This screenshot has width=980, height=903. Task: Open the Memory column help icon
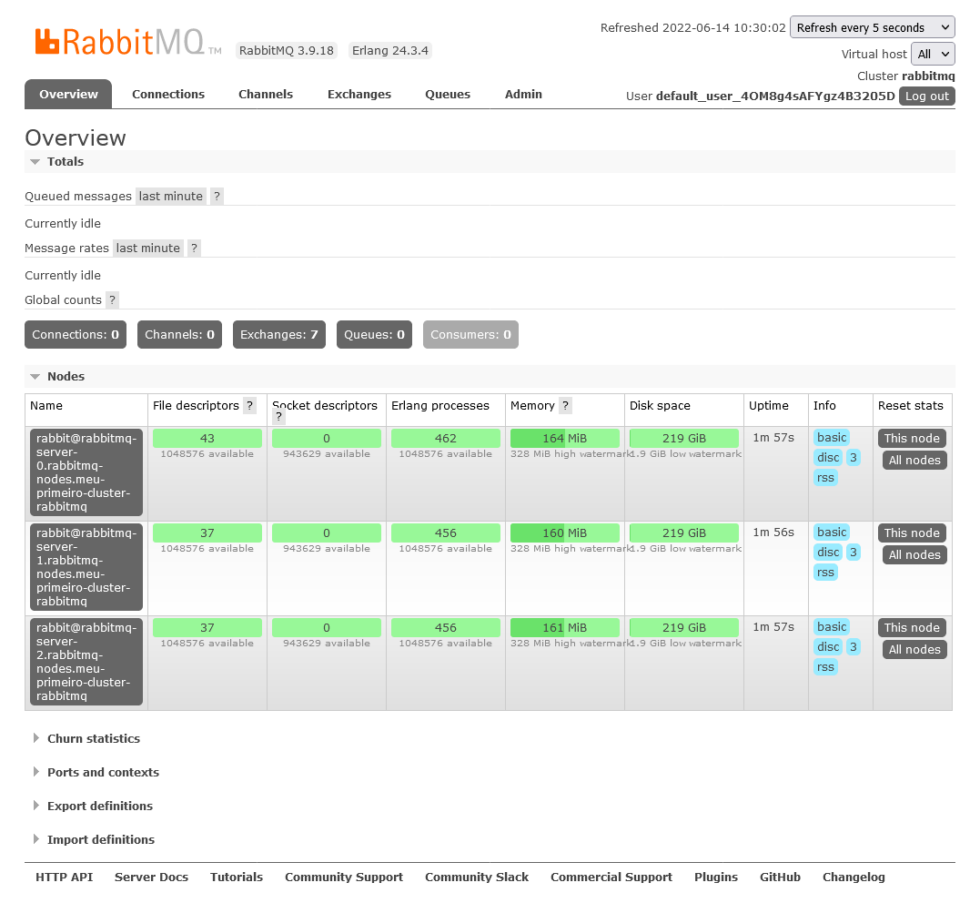(x=566, y=406)
